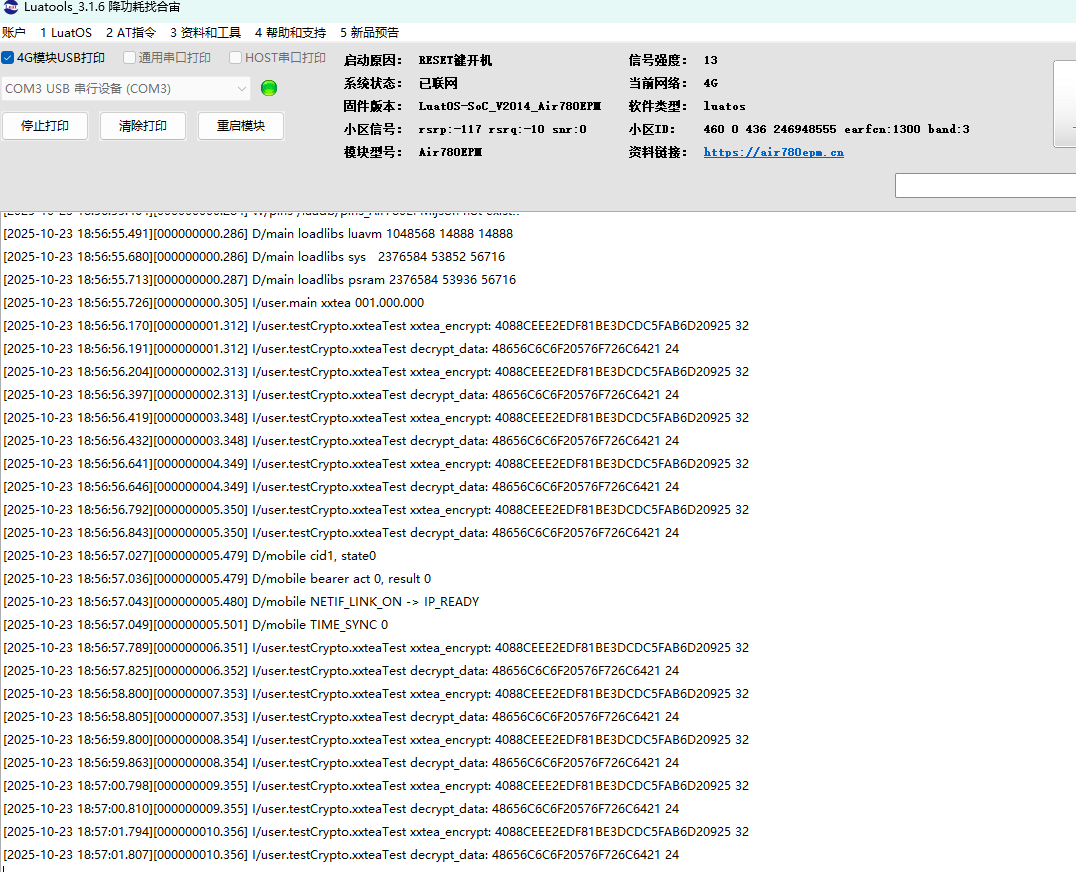Open the 账户 menu
Image resolution: width=1076 pixels, height=872 pixels.
coord(14,33)
